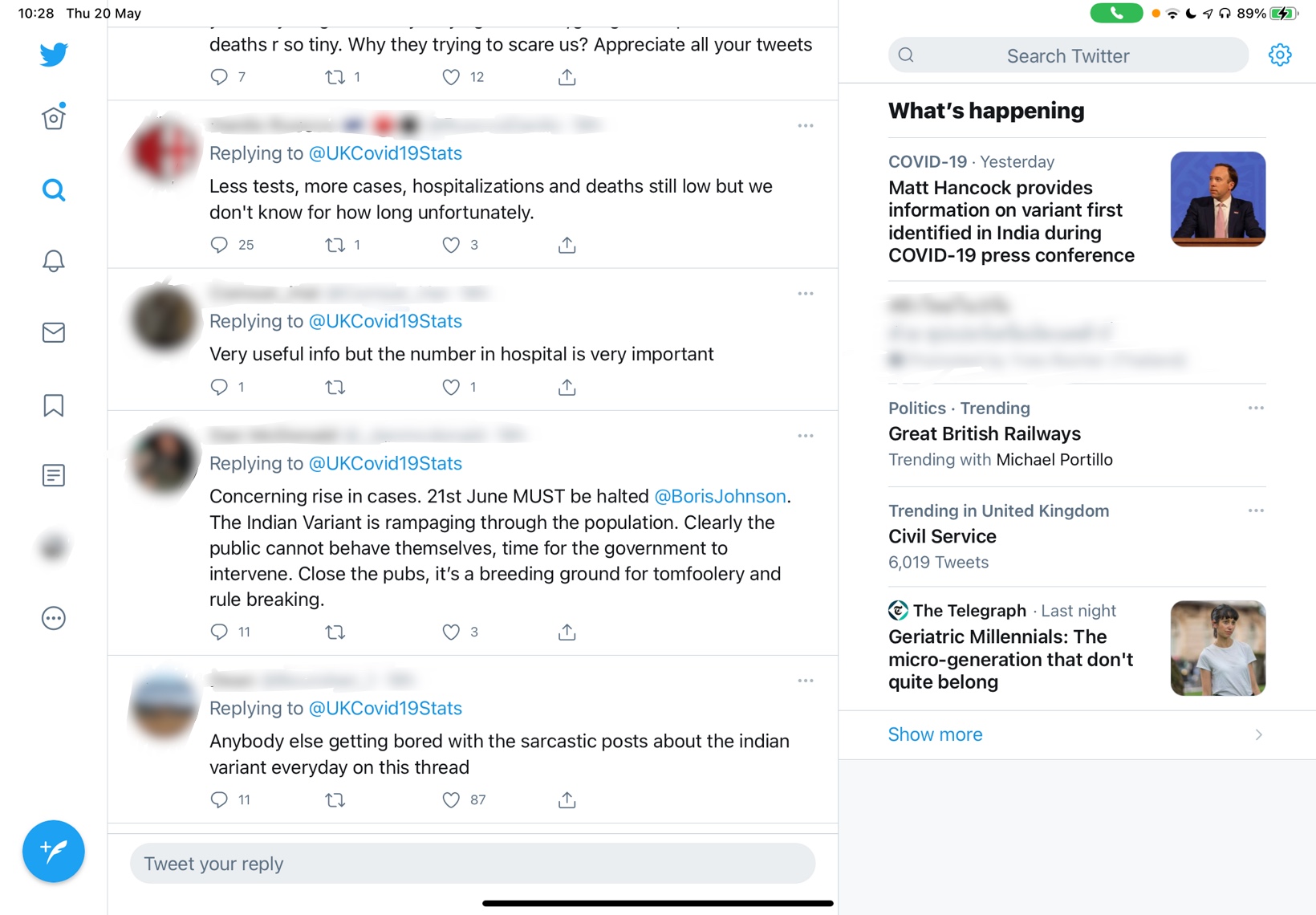The height and width of the screenshot is (915, 1316).
Task: Open Lists icon in sidebar
Action: click(54, 475)
